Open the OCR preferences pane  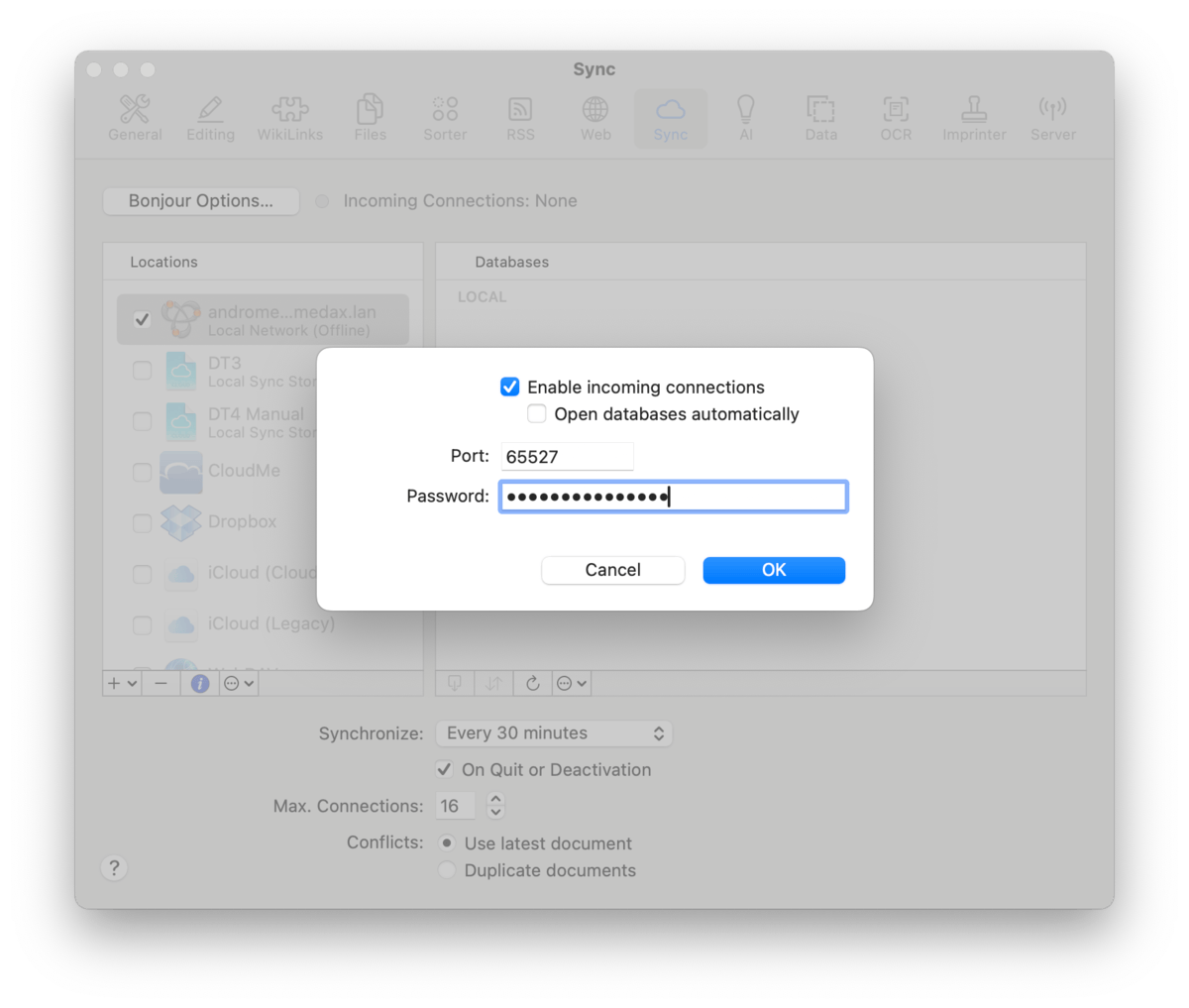(x=896, y=118)
